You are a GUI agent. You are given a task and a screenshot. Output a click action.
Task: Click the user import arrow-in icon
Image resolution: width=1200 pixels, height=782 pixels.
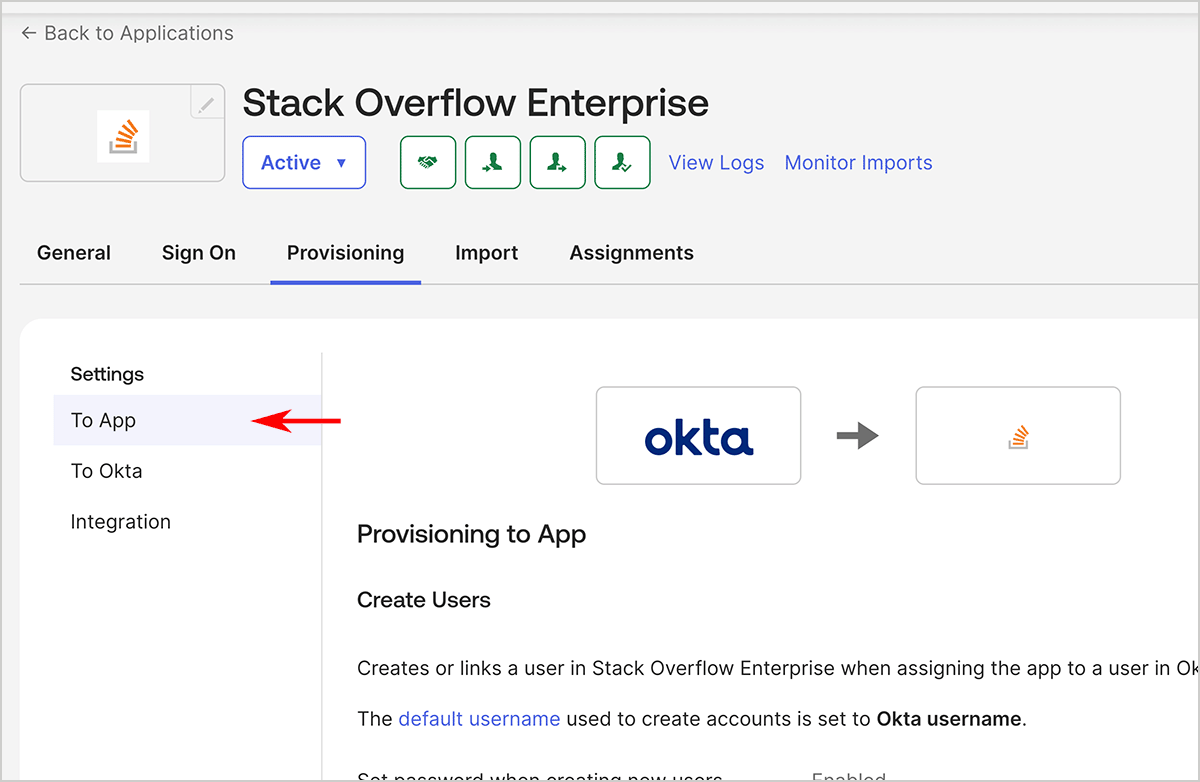pyautogui.click(x=493, y=163)
